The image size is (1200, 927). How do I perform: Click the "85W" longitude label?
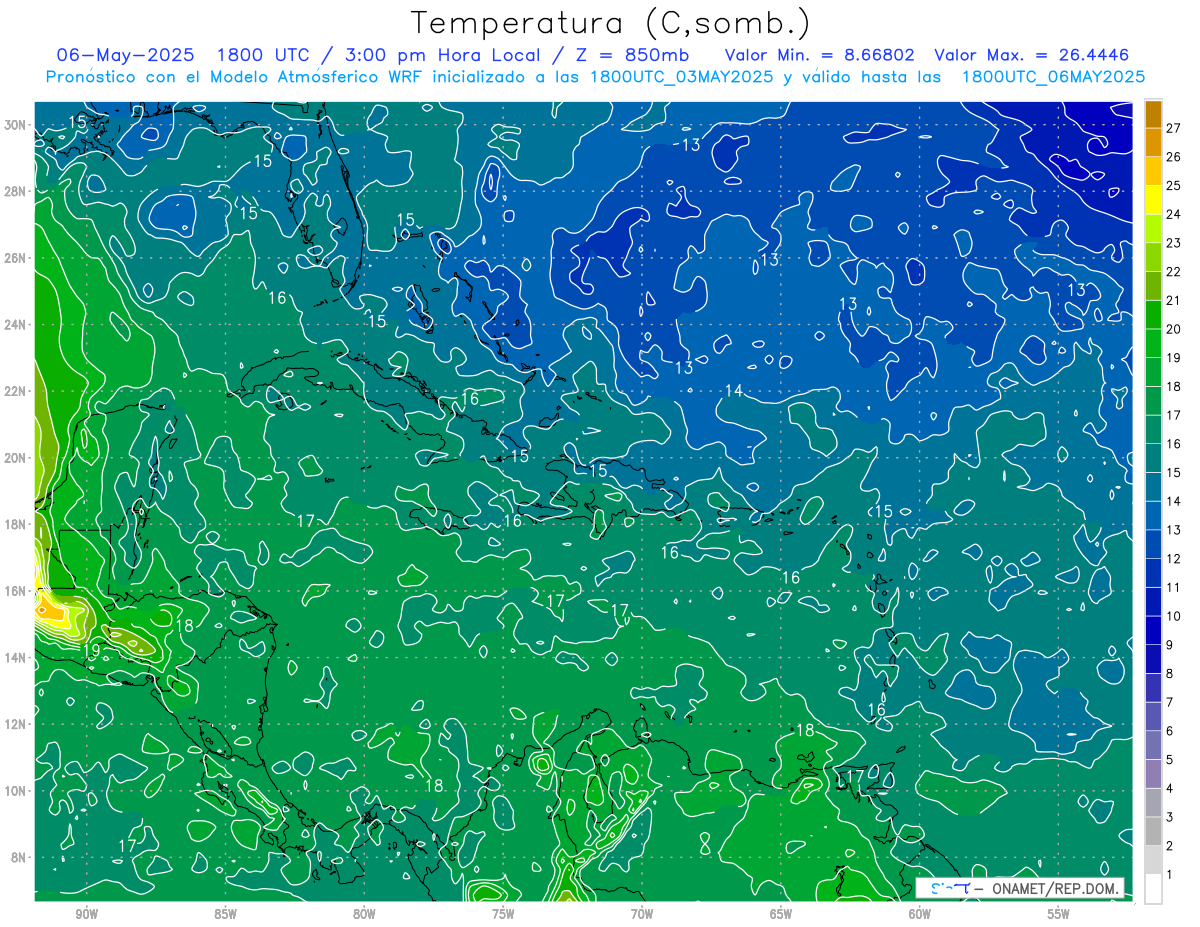click(225, 914)
